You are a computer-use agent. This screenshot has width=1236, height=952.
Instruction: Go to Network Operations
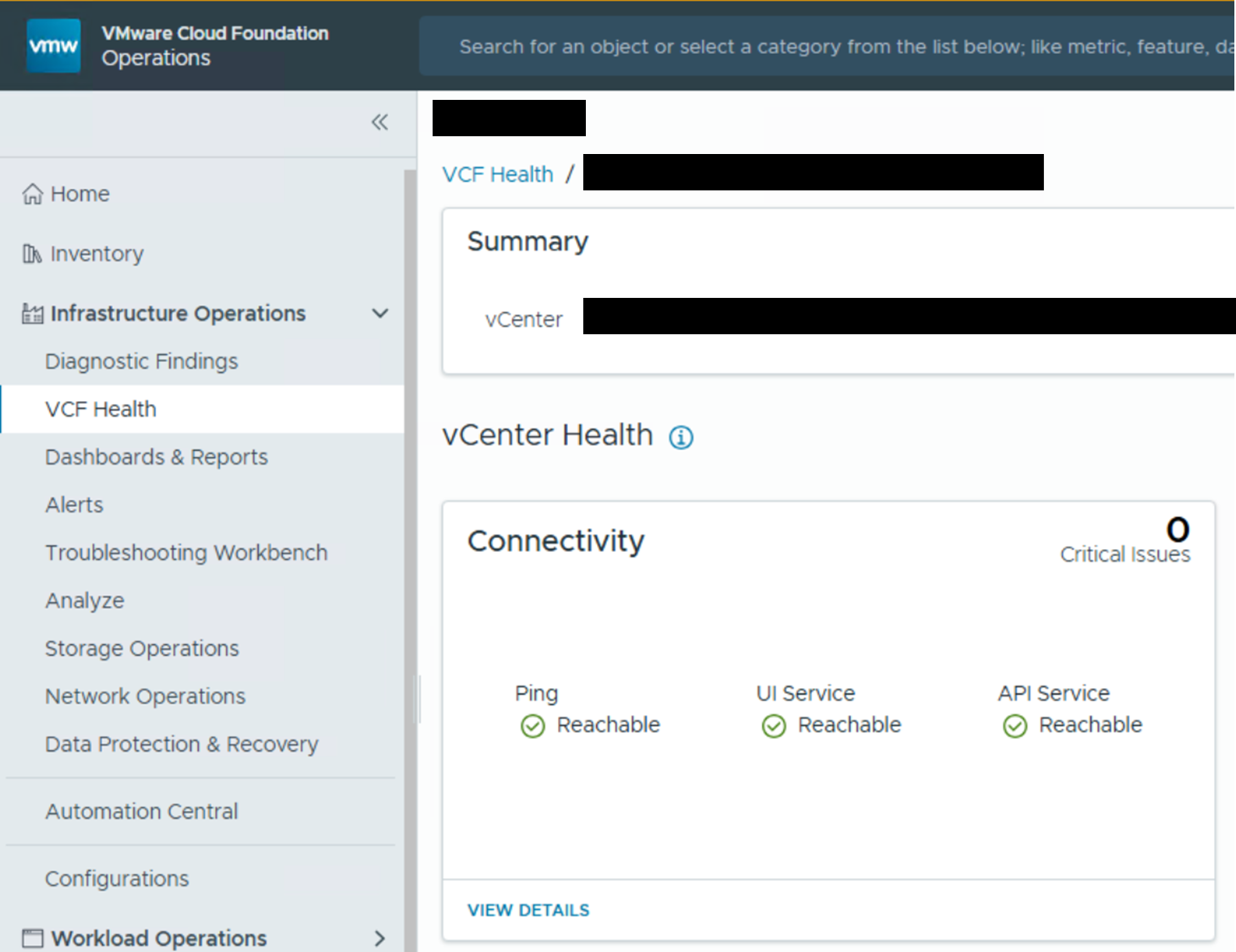[x=145, y=696]
